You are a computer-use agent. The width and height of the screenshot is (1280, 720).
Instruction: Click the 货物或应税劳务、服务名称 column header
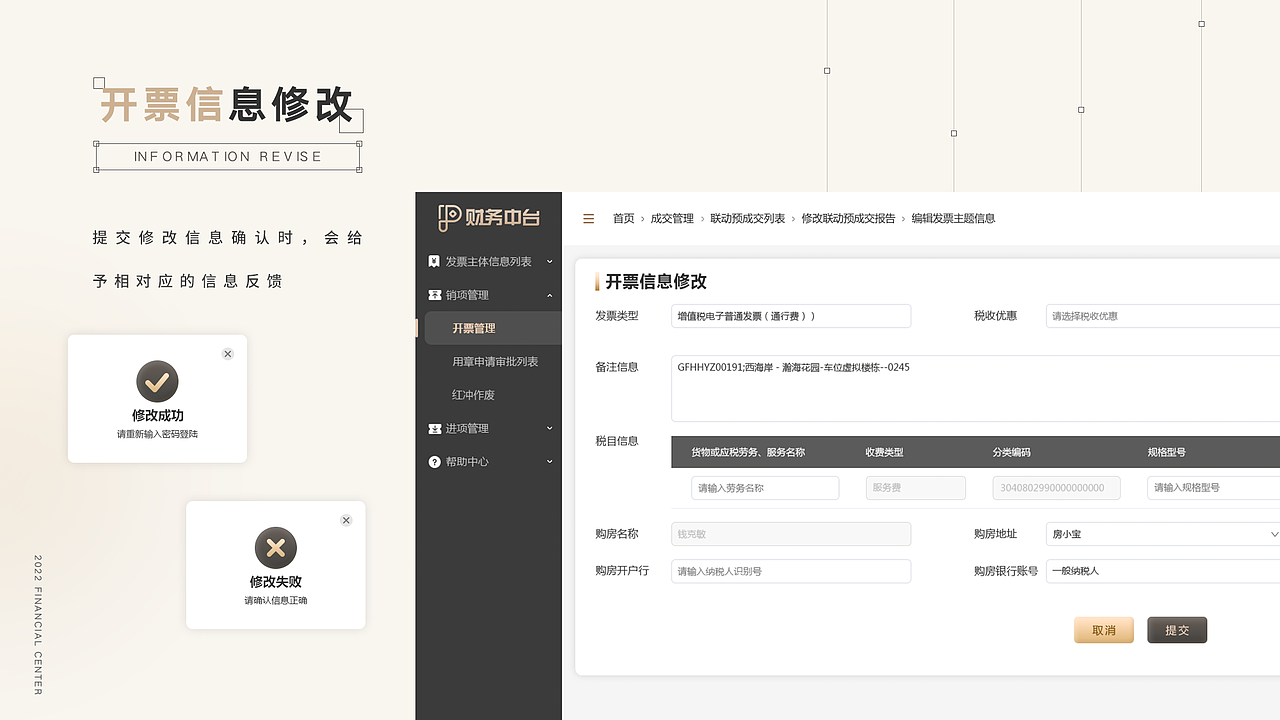748,452
